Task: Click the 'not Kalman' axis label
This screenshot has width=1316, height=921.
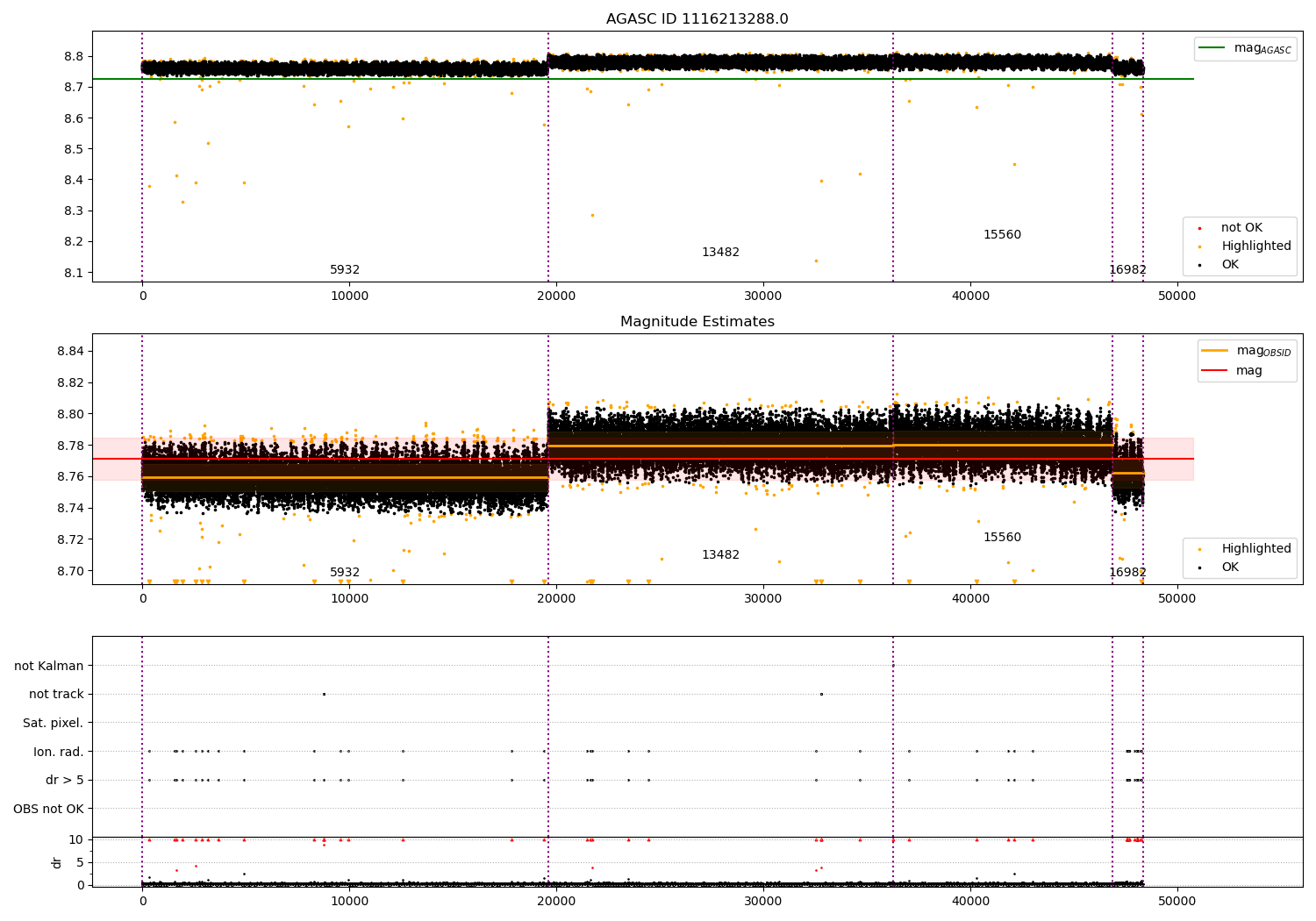Action: click(49, 667)
